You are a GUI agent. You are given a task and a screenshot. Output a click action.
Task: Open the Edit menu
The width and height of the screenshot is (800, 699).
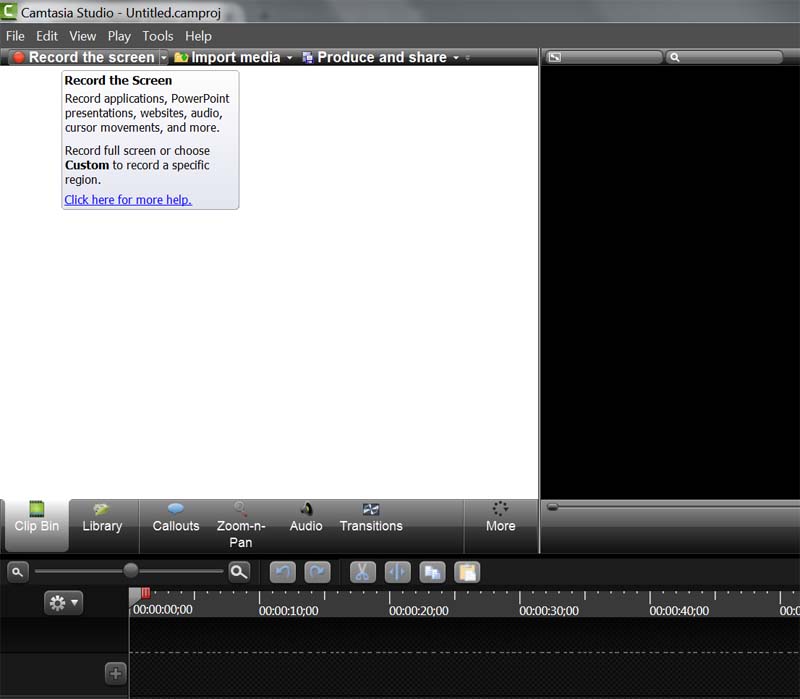46,36
